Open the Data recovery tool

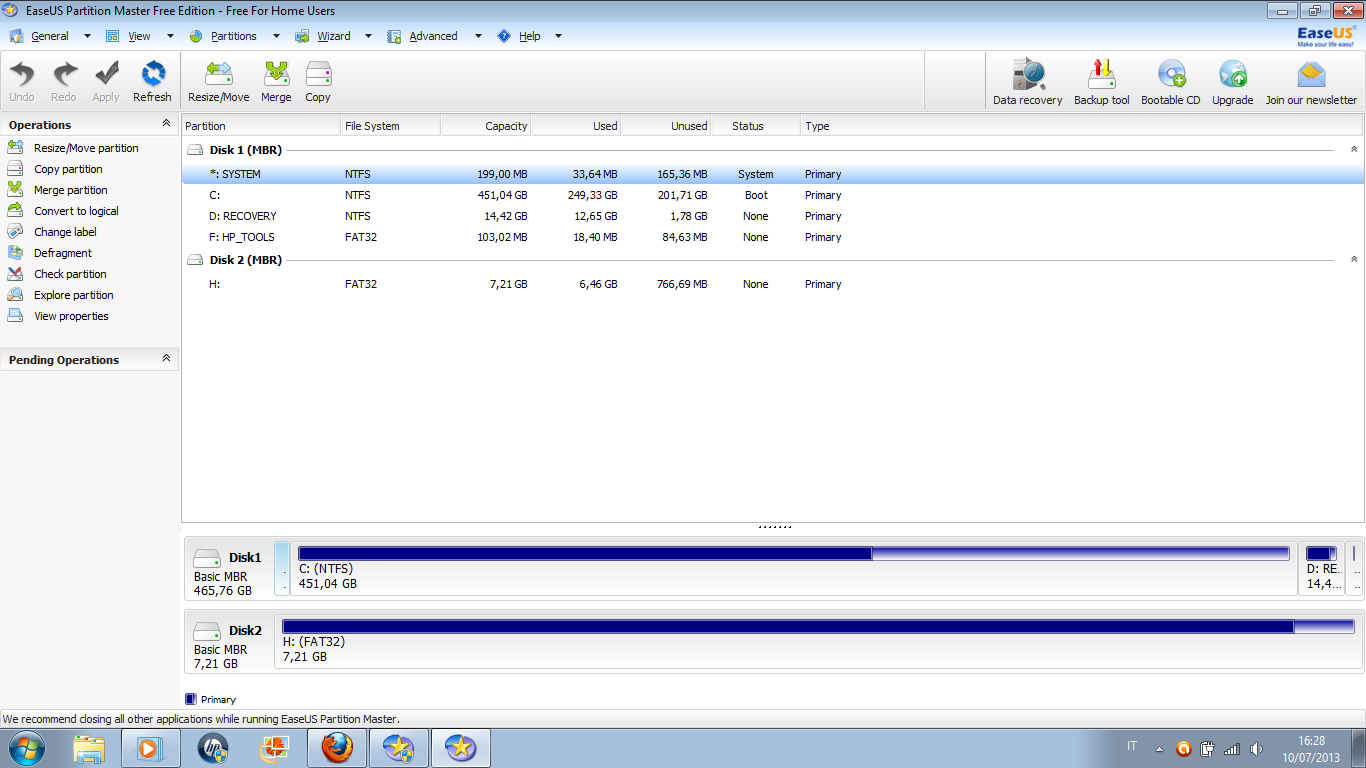tap(1027, 82)
